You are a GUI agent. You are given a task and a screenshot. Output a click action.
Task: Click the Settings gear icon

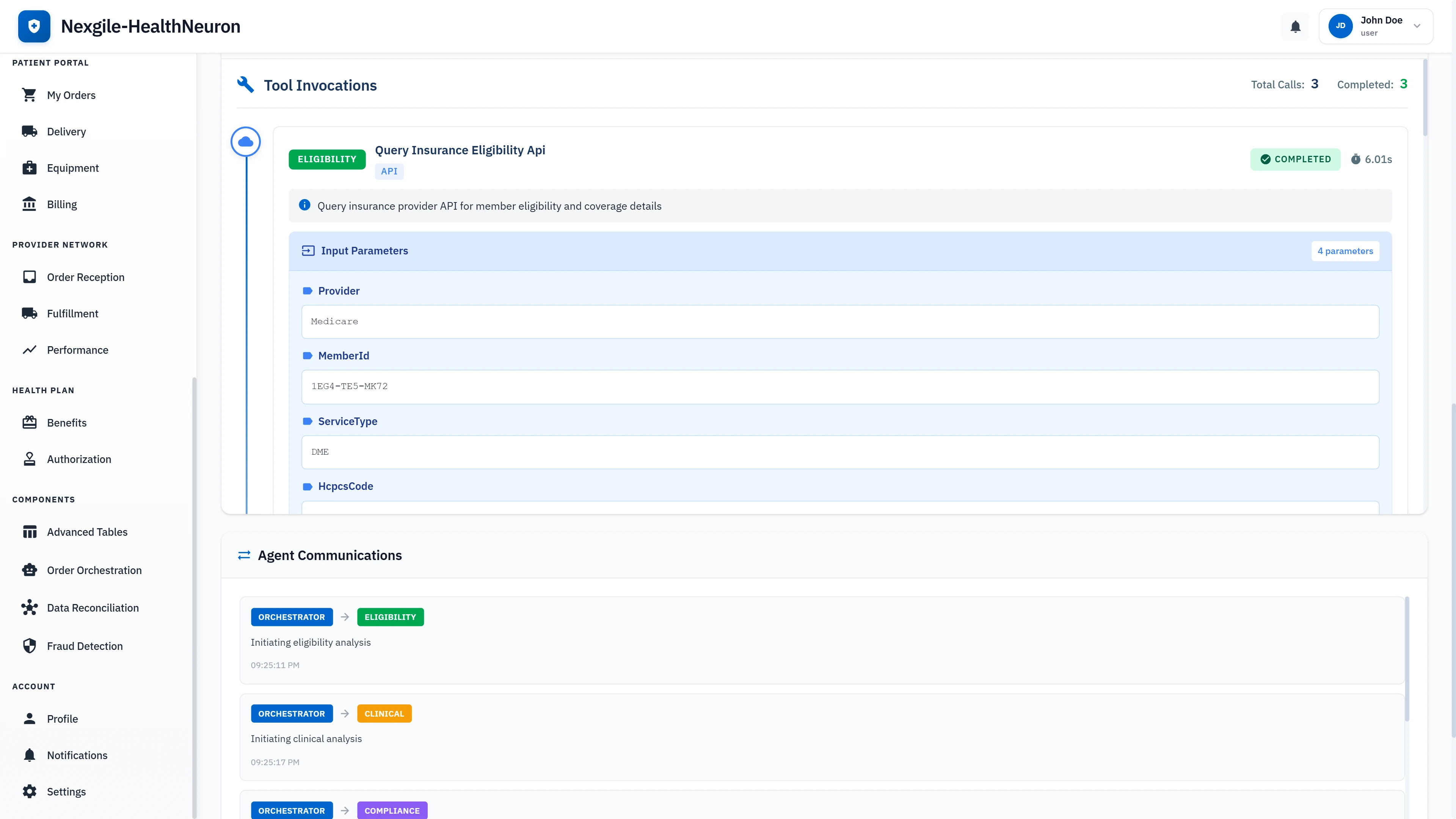tap(30, 791)
